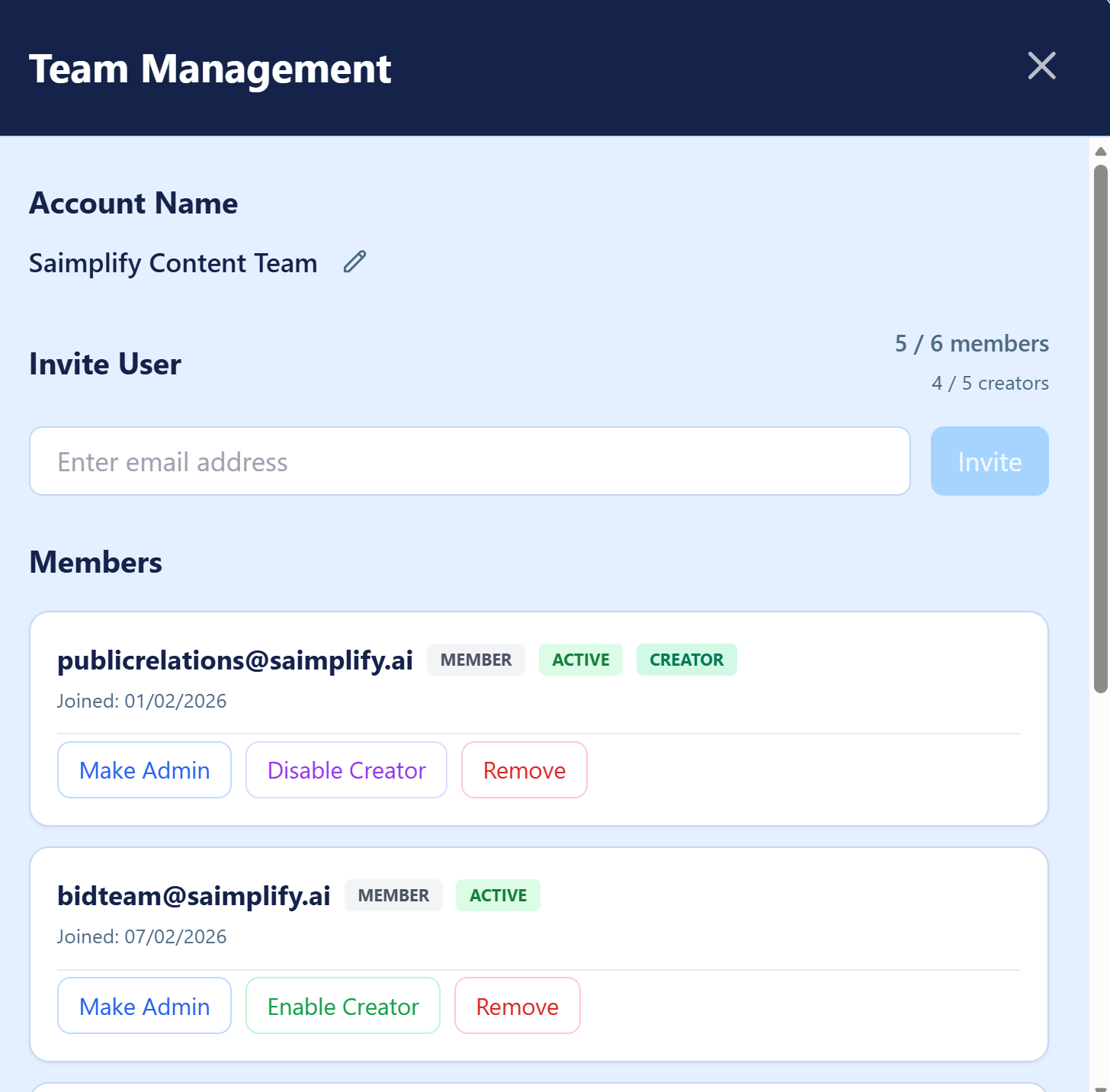Click ACTIVE badge for bidteam@saimplify.ai
Image resolution: width=1110 pixels, height=1092 pixels.
click(x=498, y=895)
